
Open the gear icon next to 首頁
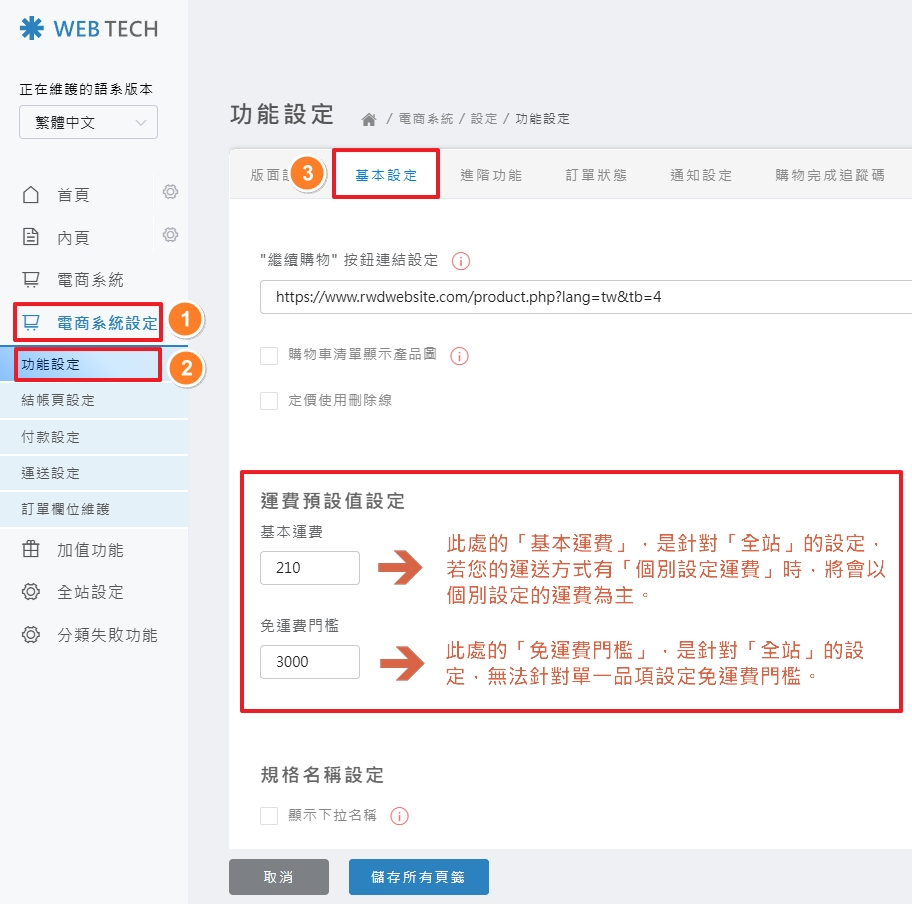pos(170,191)
